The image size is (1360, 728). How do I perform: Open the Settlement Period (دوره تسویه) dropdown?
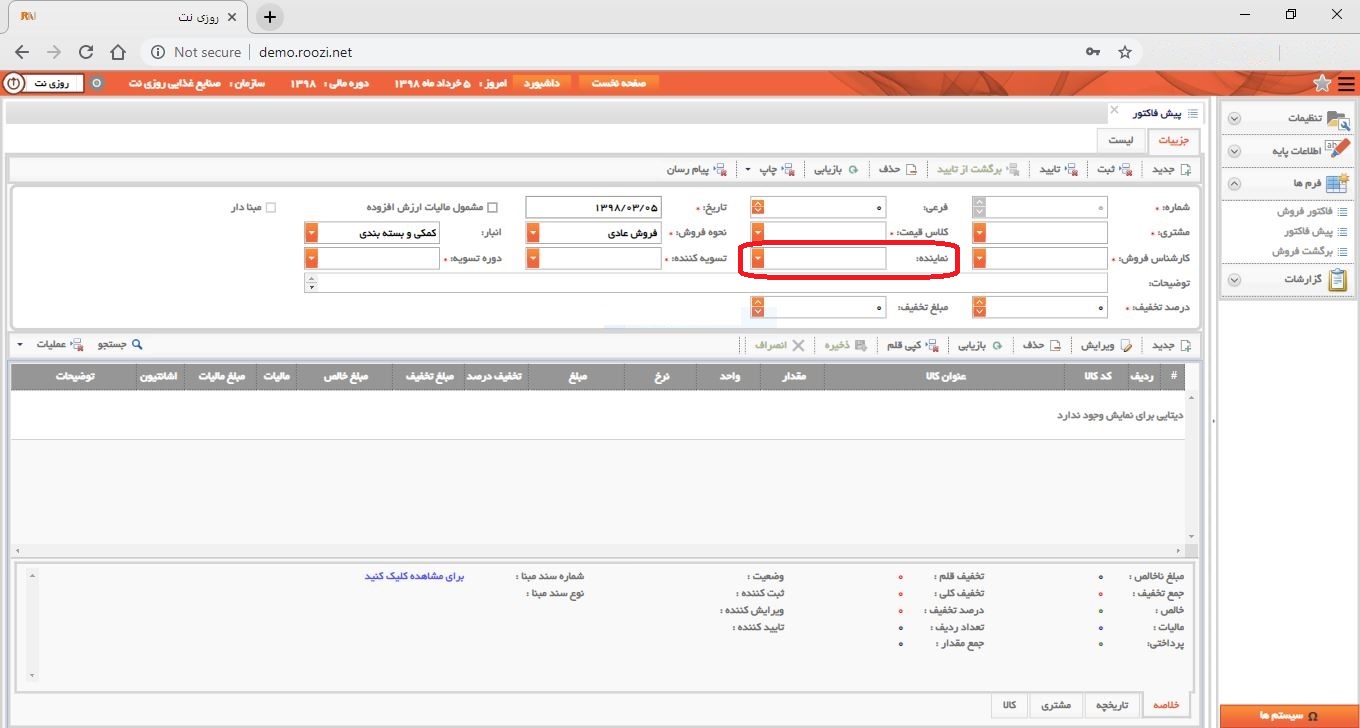coord(311,259)
